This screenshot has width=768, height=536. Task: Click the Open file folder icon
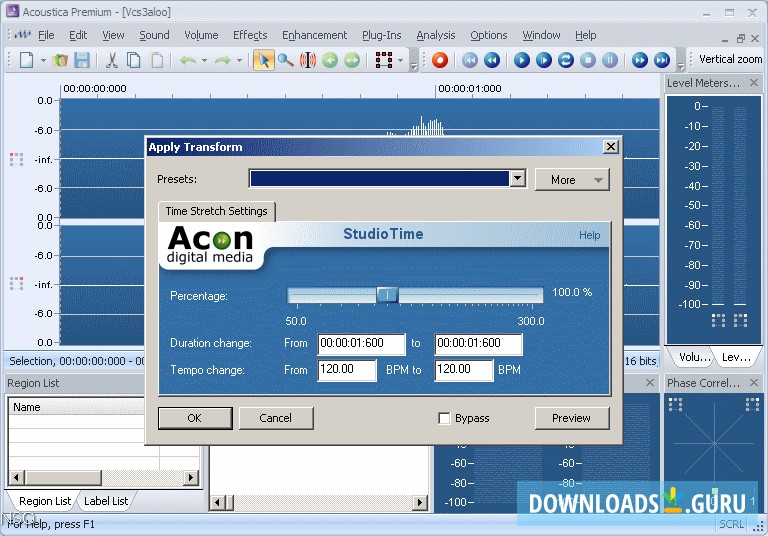pyautogui.click(x=60, y=60)
